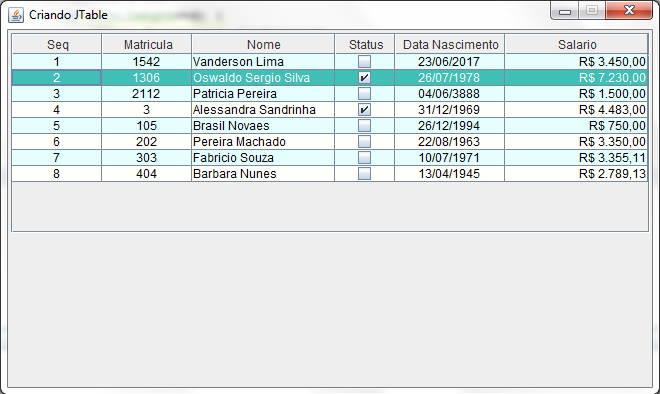Click the Seq column header

click(x=57, y=44)
